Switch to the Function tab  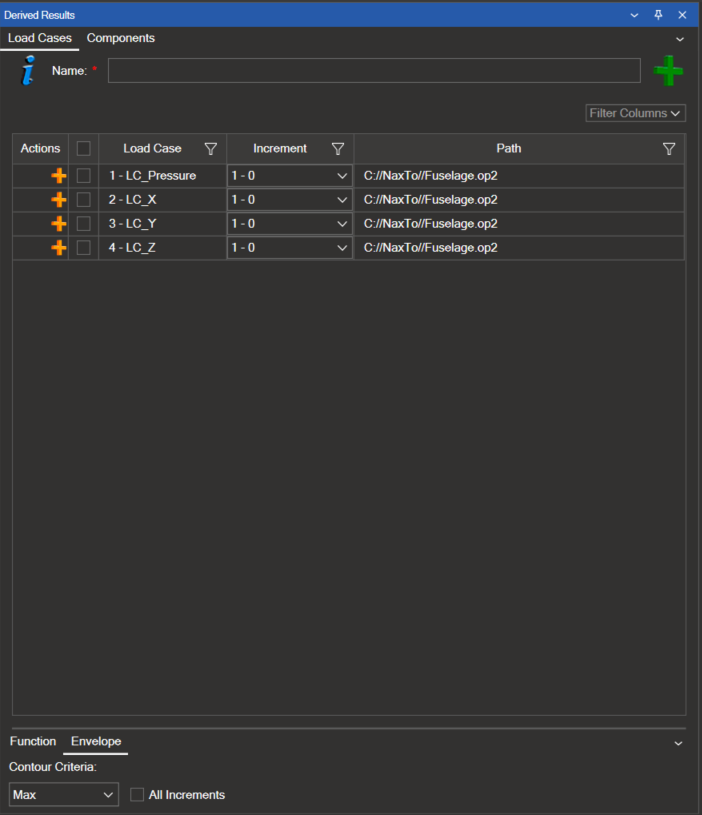coord(33,741)
